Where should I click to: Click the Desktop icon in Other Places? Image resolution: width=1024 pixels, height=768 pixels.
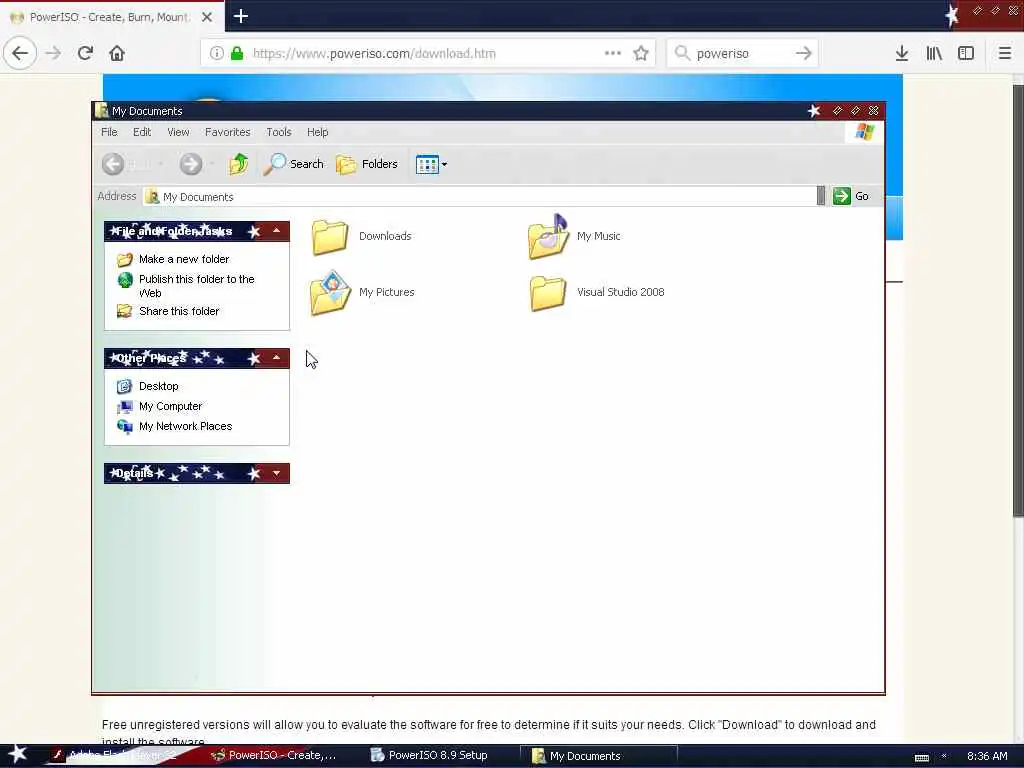coord(124,387)
